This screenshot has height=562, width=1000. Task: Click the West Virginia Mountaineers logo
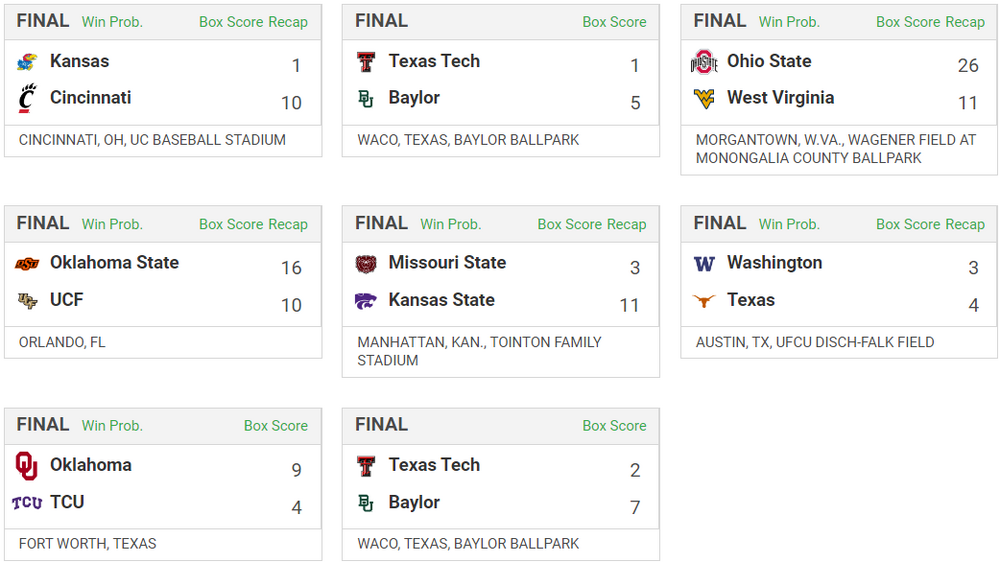click(704, 98)
